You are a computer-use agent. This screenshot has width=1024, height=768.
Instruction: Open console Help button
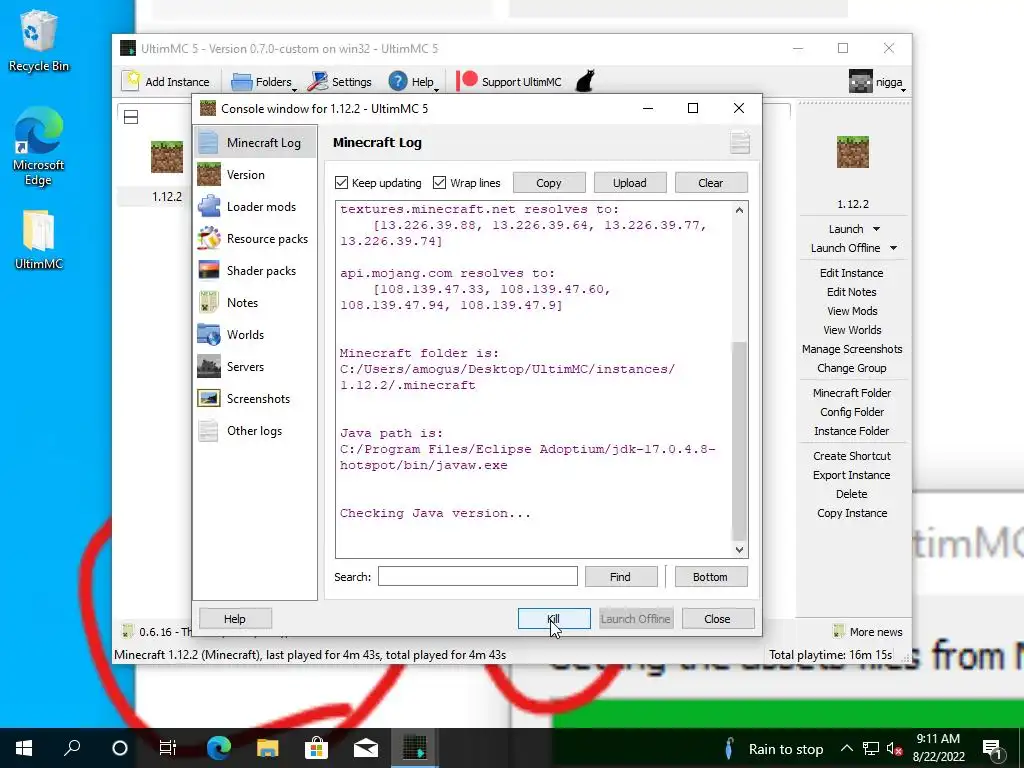235,618
